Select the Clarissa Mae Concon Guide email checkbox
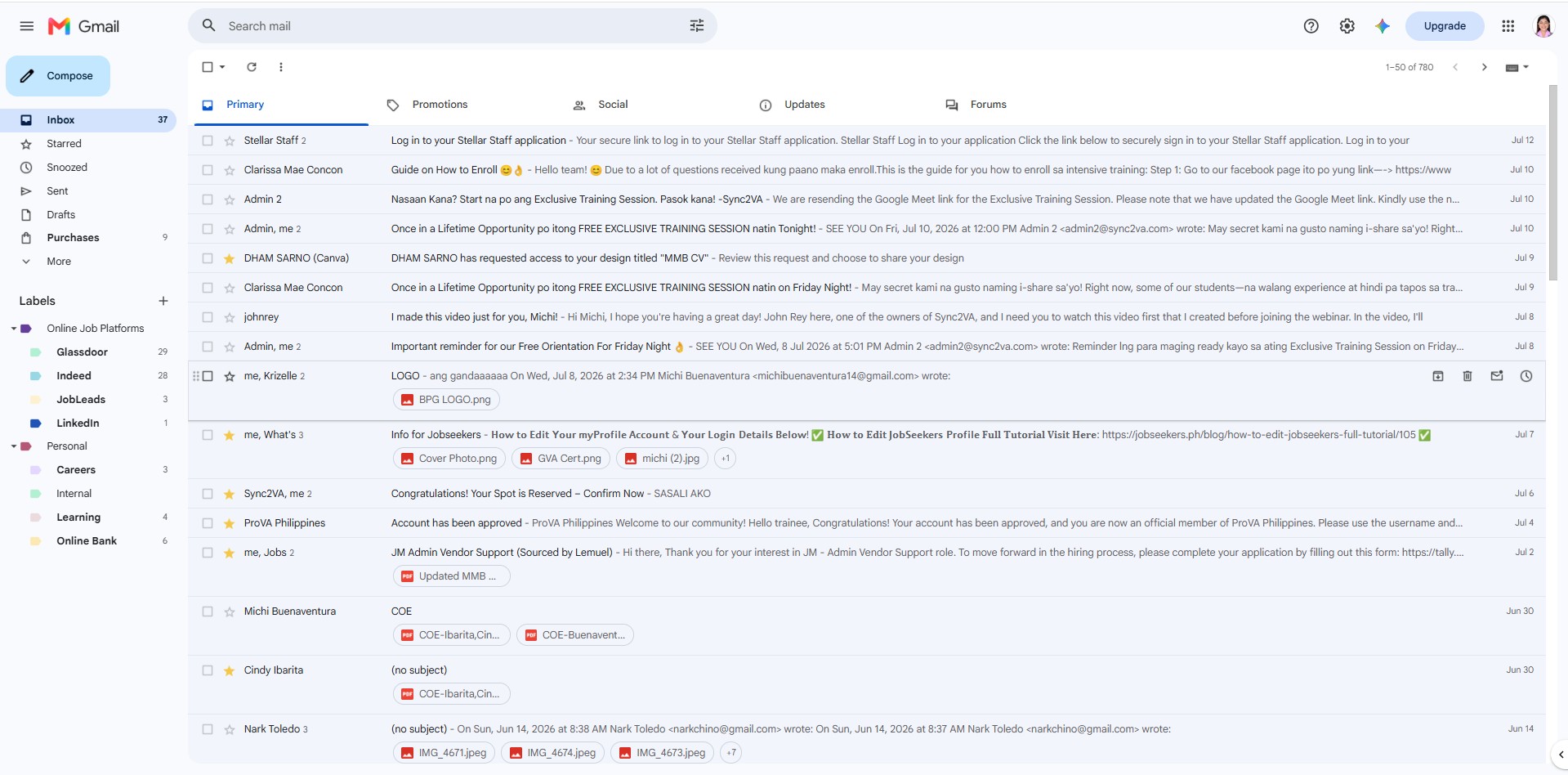1568x775 pixels. (208, 170)
